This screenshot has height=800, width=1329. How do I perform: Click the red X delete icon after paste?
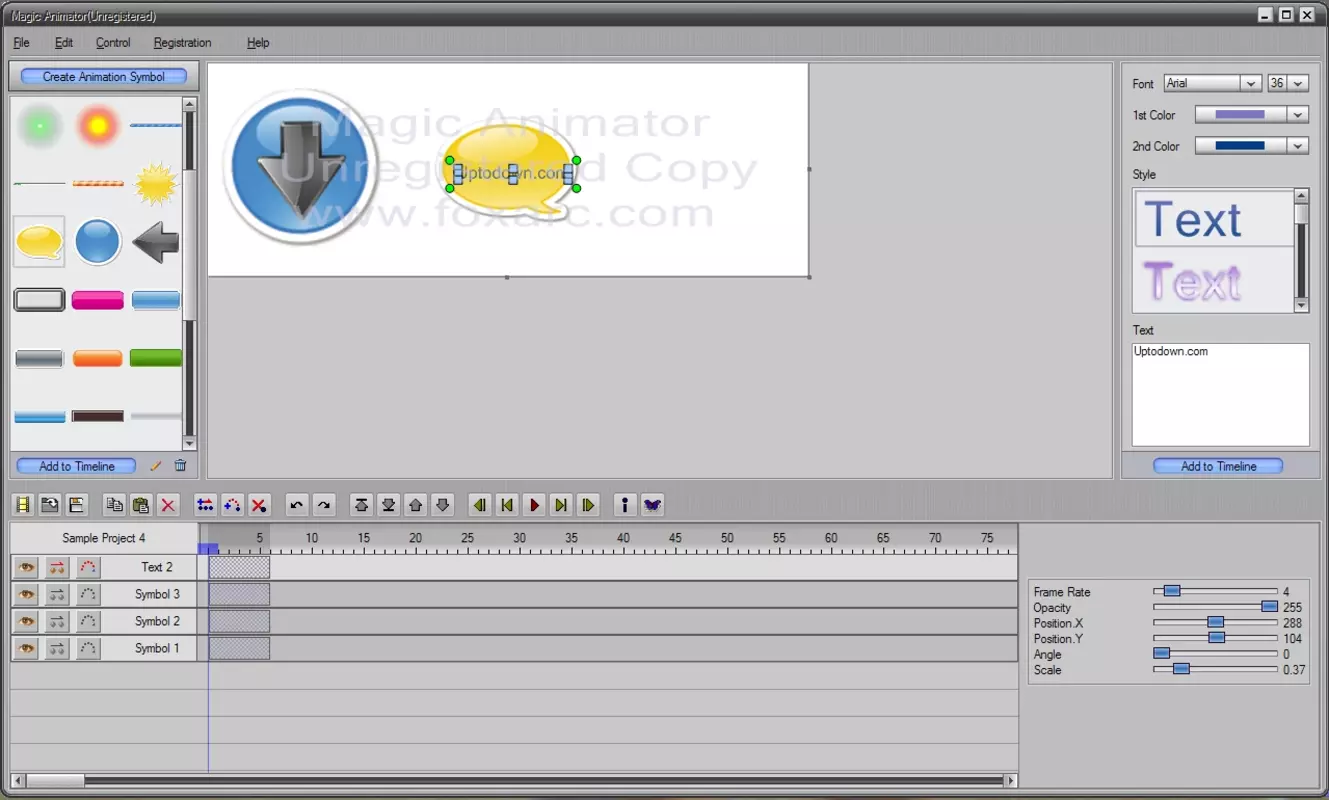click(168, 505)
